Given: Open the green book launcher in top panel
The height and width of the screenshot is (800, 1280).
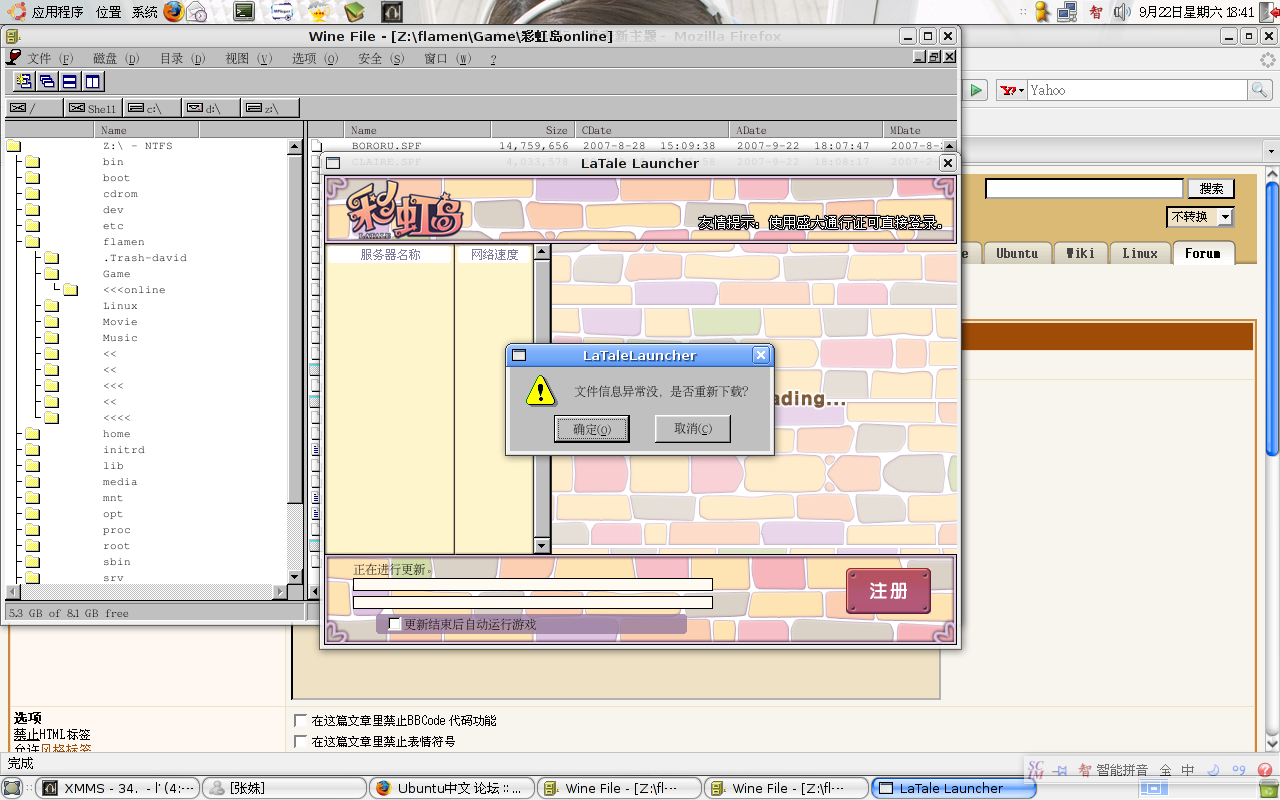Looking at the screenshot, I should [355, 12].
